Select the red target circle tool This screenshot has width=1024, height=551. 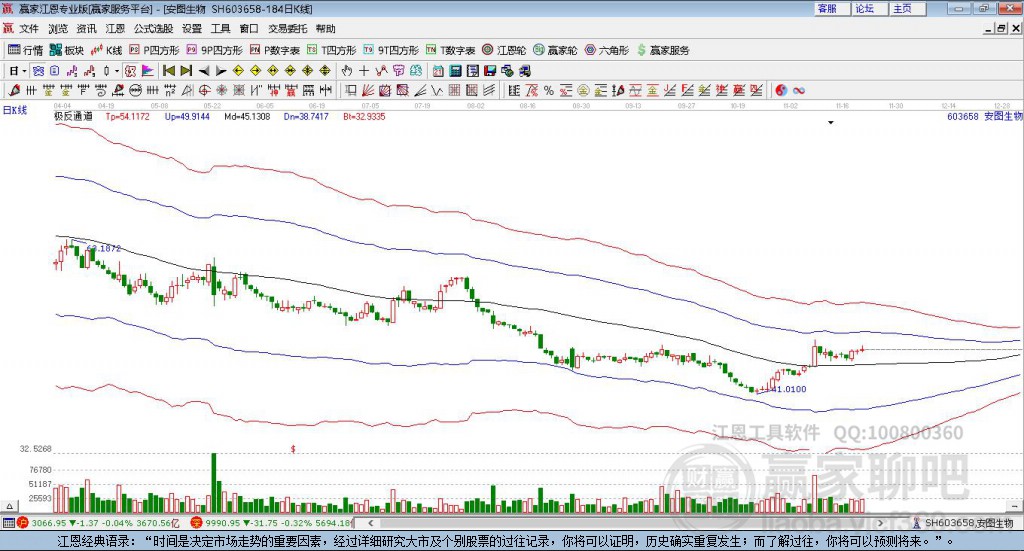(x=204, y=90)
